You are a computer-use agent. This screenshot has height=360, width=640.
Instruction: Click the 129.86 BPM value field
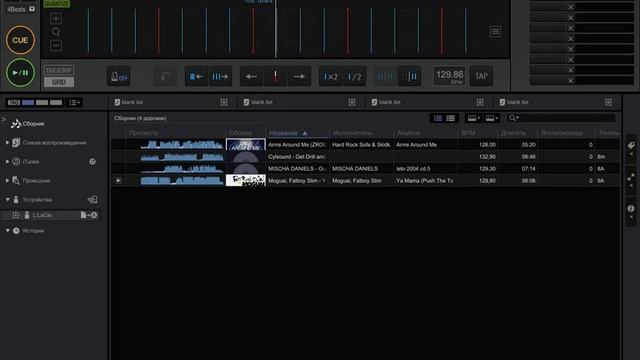tap(449, 76)
